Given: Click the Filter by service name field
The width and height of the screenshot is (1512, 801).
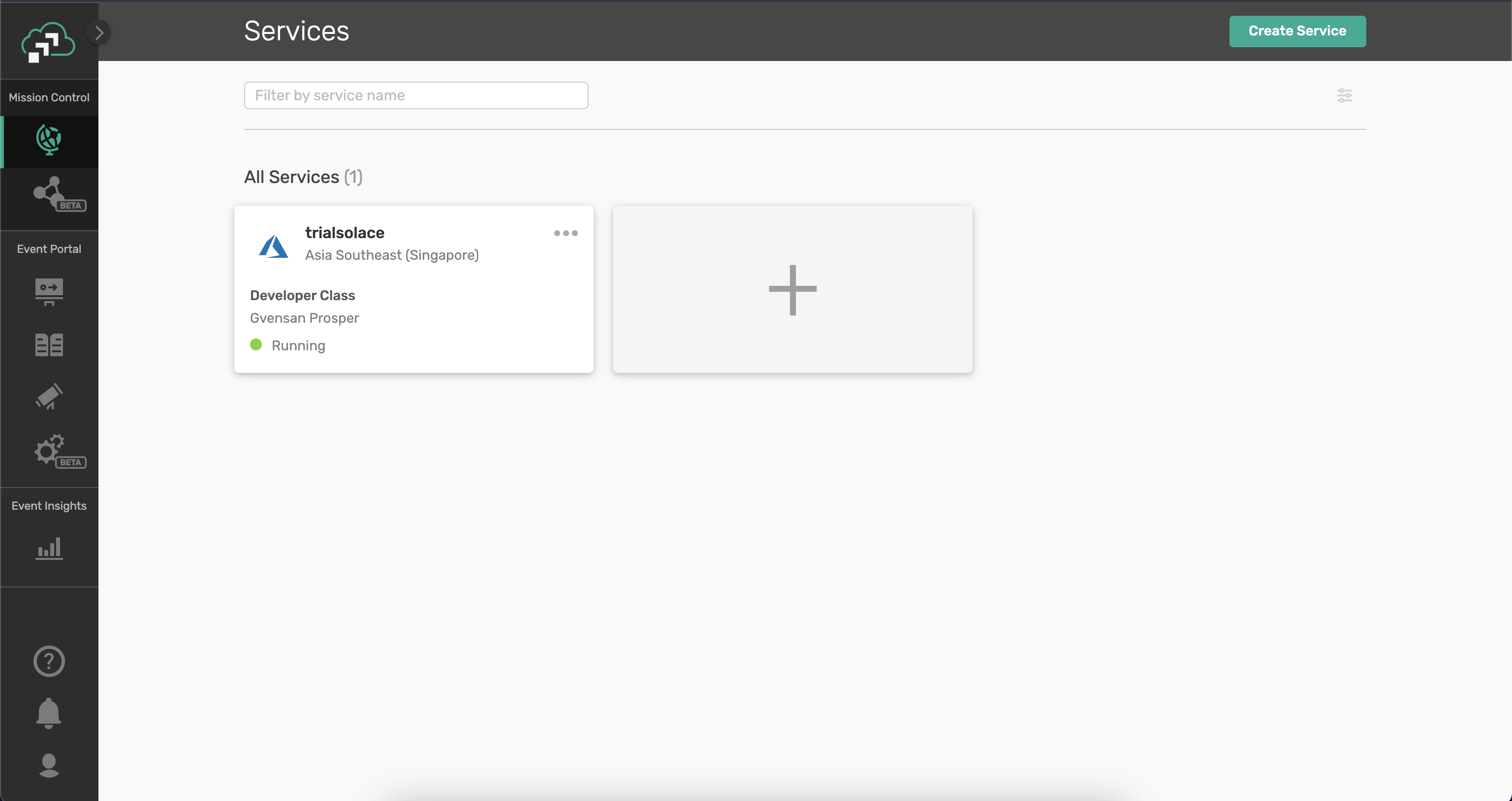Looking at the screenshot, I should point(415,95).
